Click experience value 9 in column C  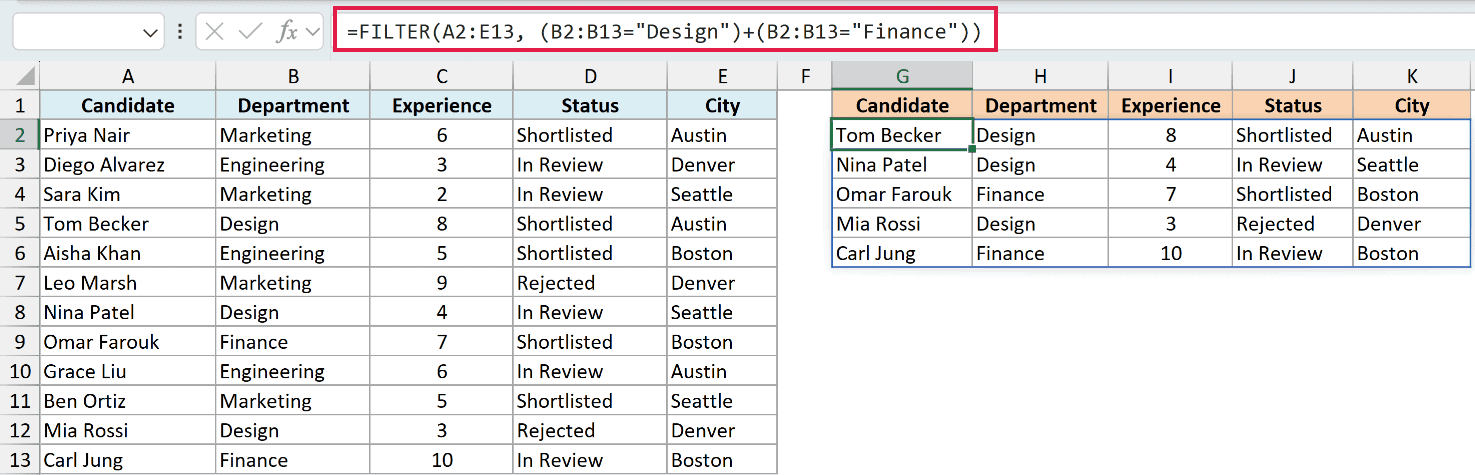point(441,283)
